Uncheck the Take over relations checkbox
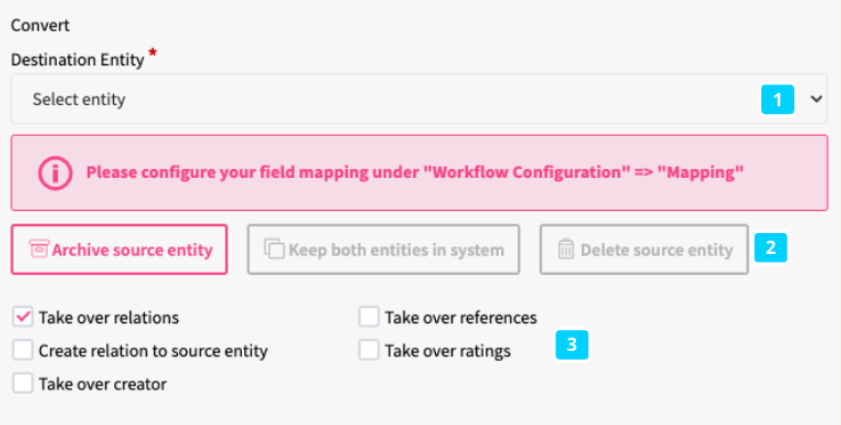Screen dimensions: 841x425 (x=23, y=318)
